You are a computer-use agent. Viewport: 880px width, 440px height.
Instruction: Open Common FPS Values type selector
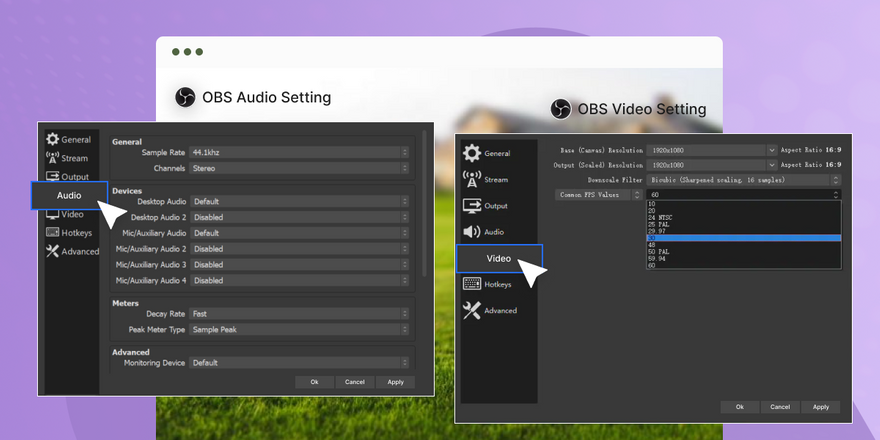click(598, 195)
